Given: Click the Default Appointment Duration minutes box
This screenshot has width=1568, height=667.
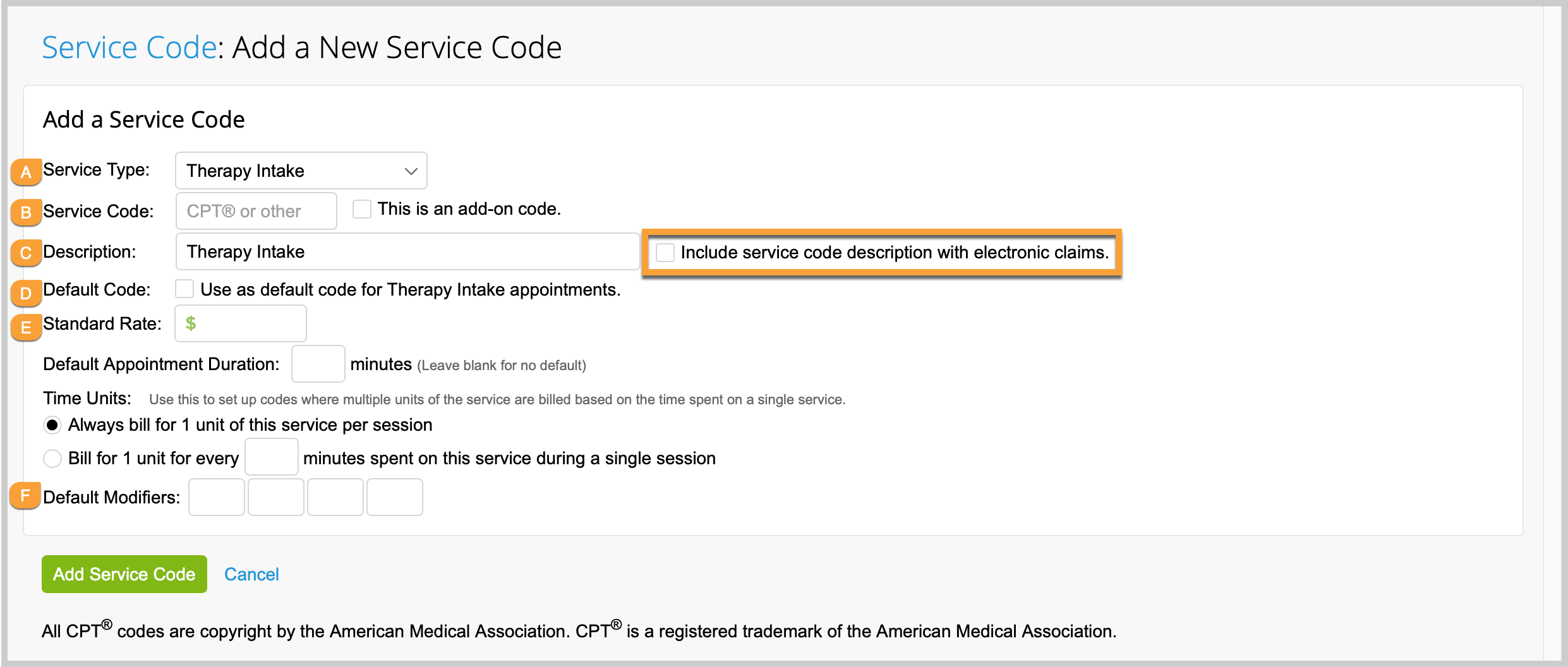Looking at the screenshot, I should (x=318, y=364).
